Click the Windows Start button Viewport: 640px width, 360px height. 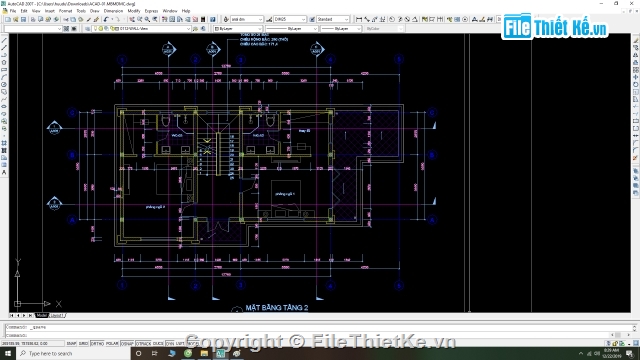click(8, 353)
